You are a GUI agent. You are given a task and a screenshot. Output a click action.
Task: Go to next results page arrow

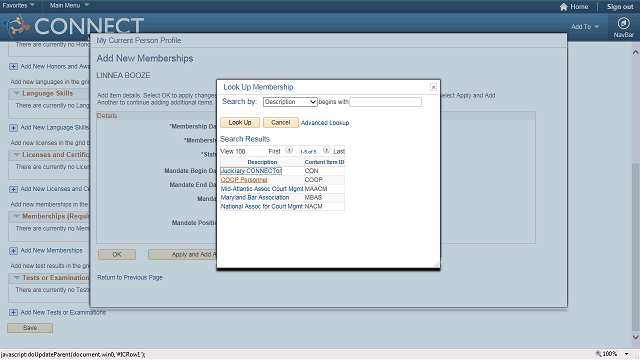(x=327, y=150)
